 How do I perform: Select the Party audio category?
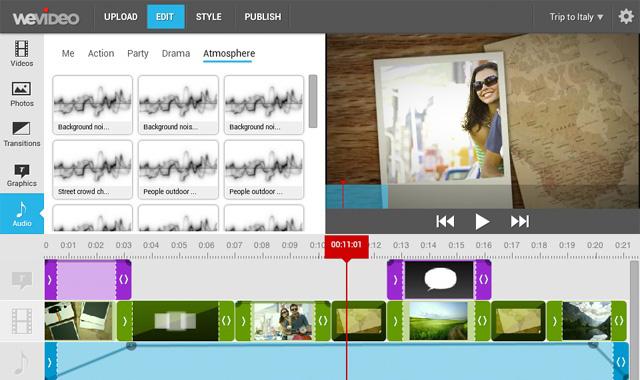pyautogui.click(x=138, y=53)
